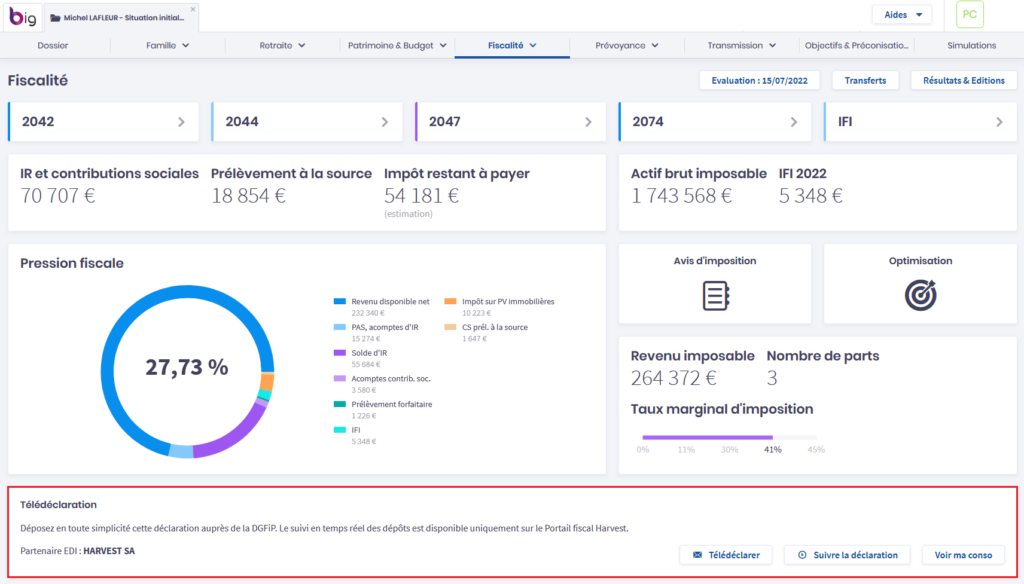The image size is (1024, 584).
Task: Open form 2047 card
Action: point(508,122)
